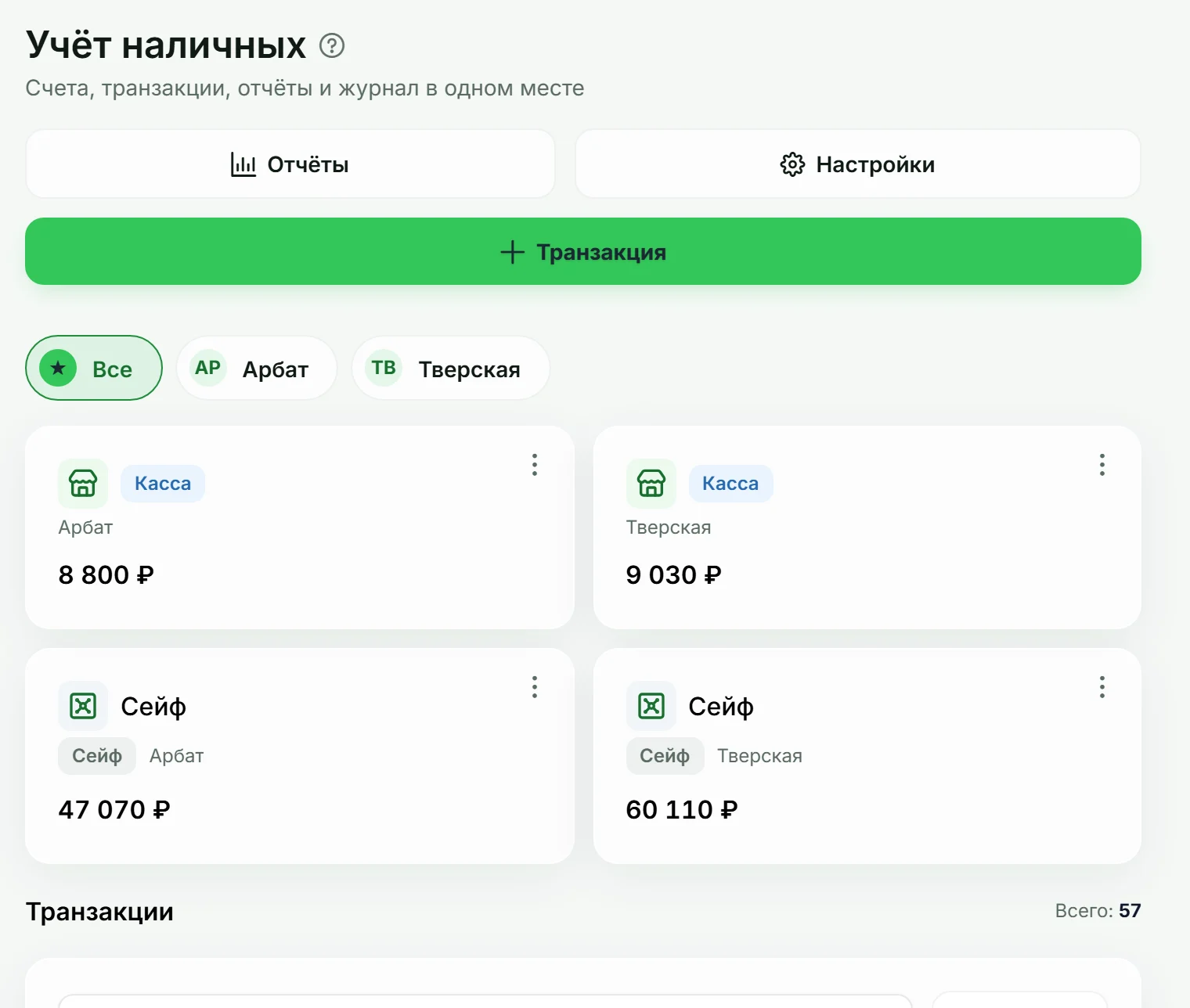Screen dimensions: 1190x1008
Task: Filter accounts by Арбат
Action: tap(257, 368)
